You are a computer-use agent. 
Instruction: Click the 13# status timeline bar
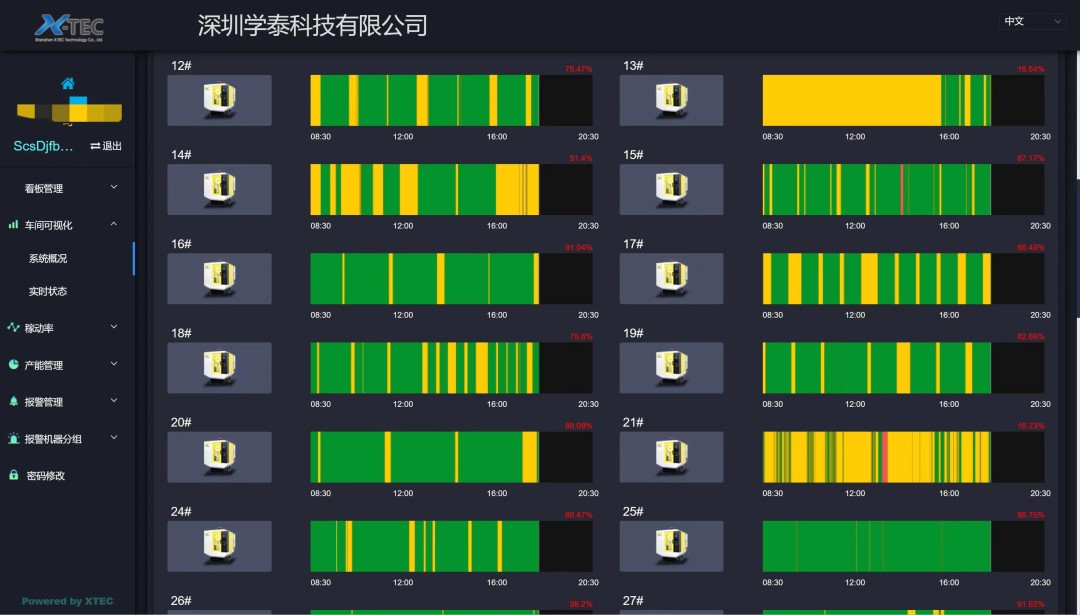[903, 101]
